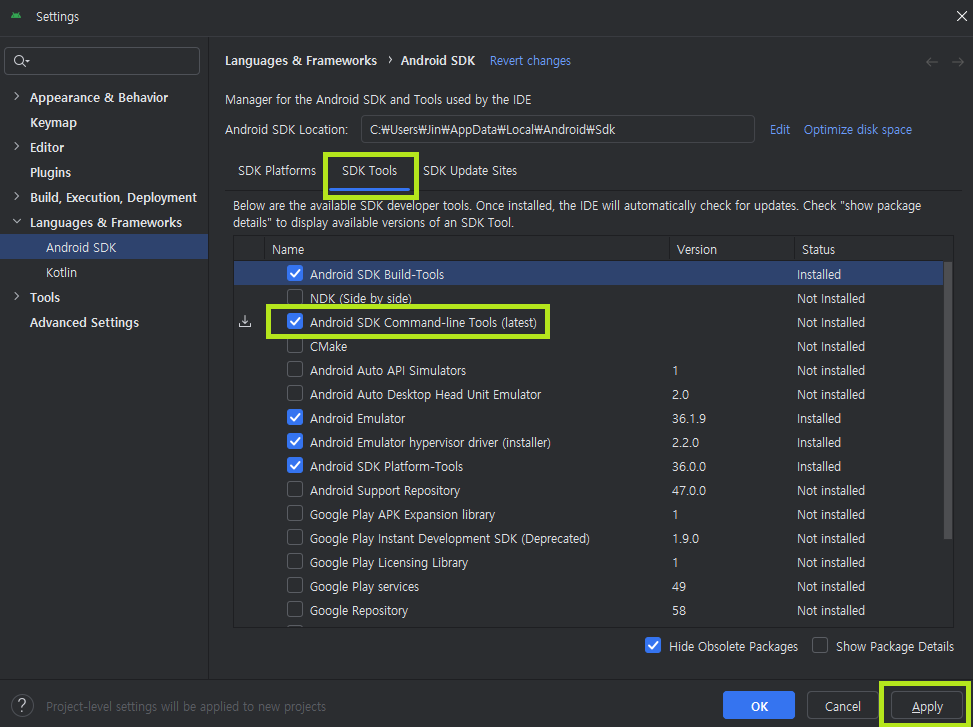The image size is (973, 727).
Task: Click the Version column header
Action: (696, 249)
